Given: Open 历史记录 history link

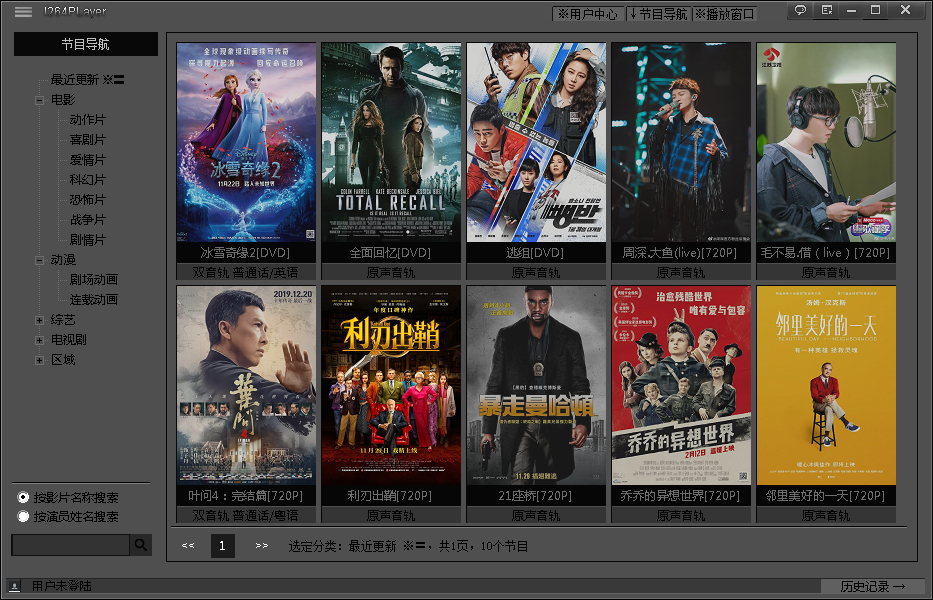Looking at the screenshot, I should (872, 586).
